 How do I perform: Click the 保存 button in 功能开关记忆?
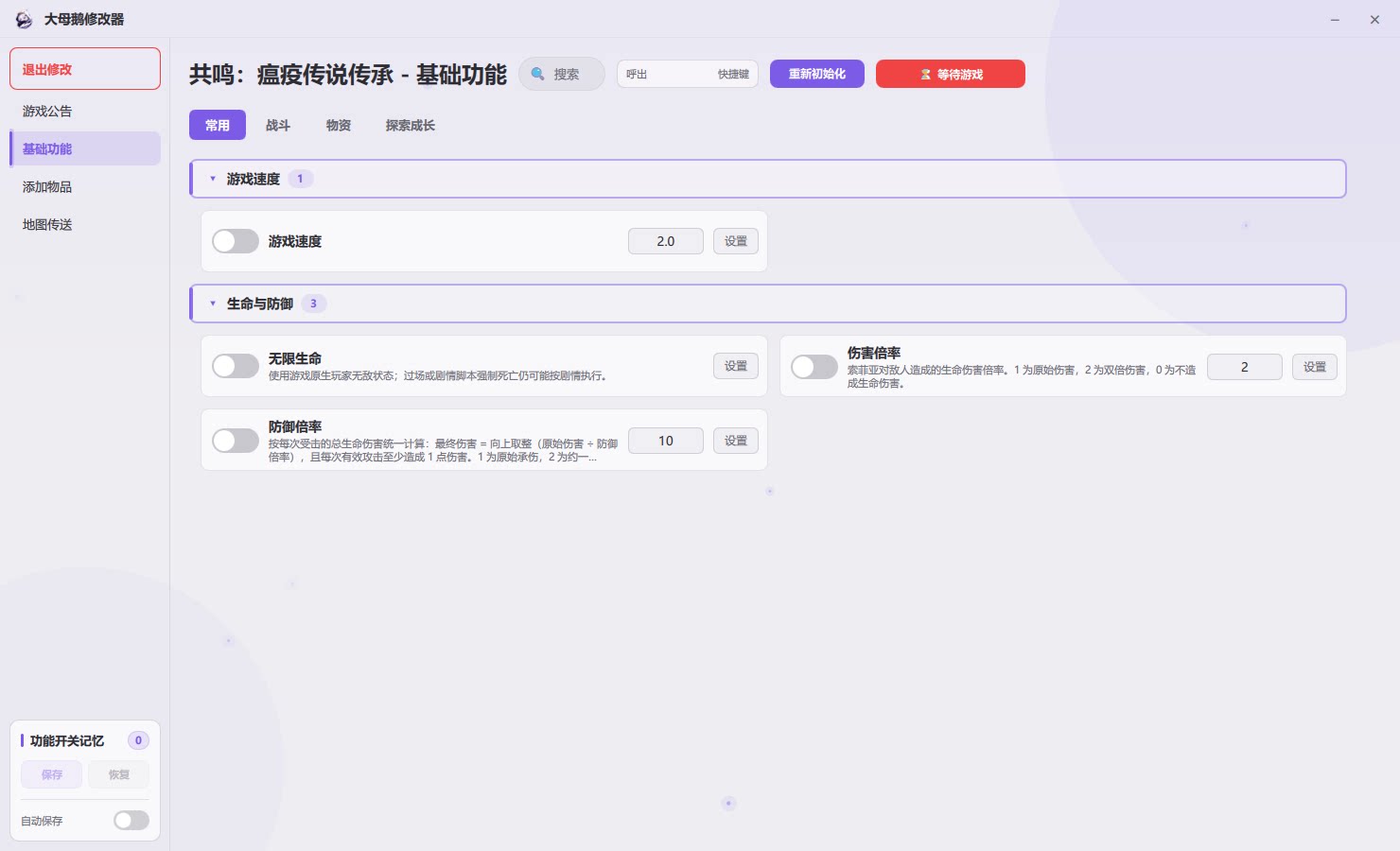52,774
